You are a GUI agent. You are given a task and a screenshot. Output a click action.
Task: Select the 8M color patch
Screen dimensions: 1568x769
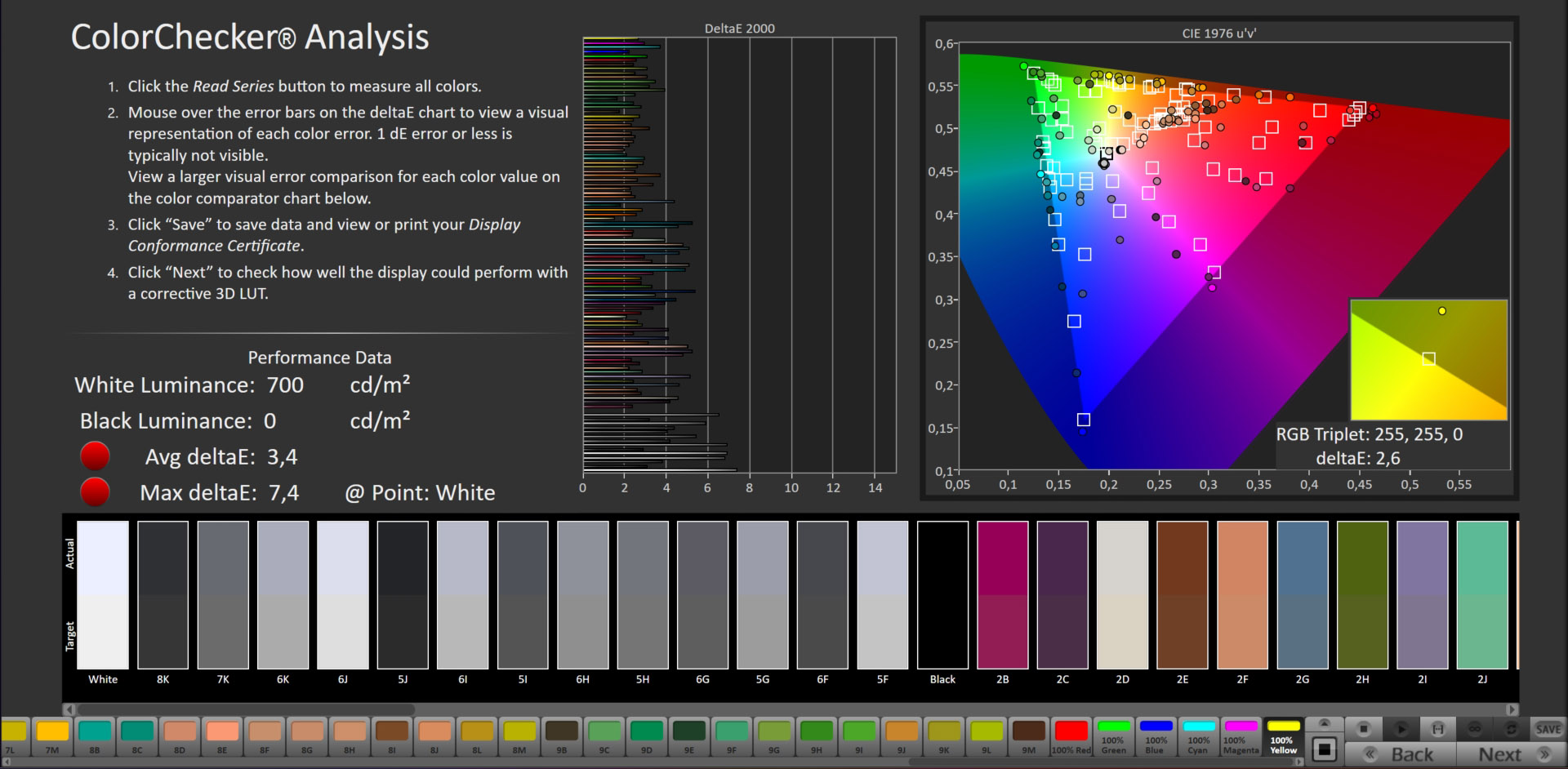click(519, 736)
